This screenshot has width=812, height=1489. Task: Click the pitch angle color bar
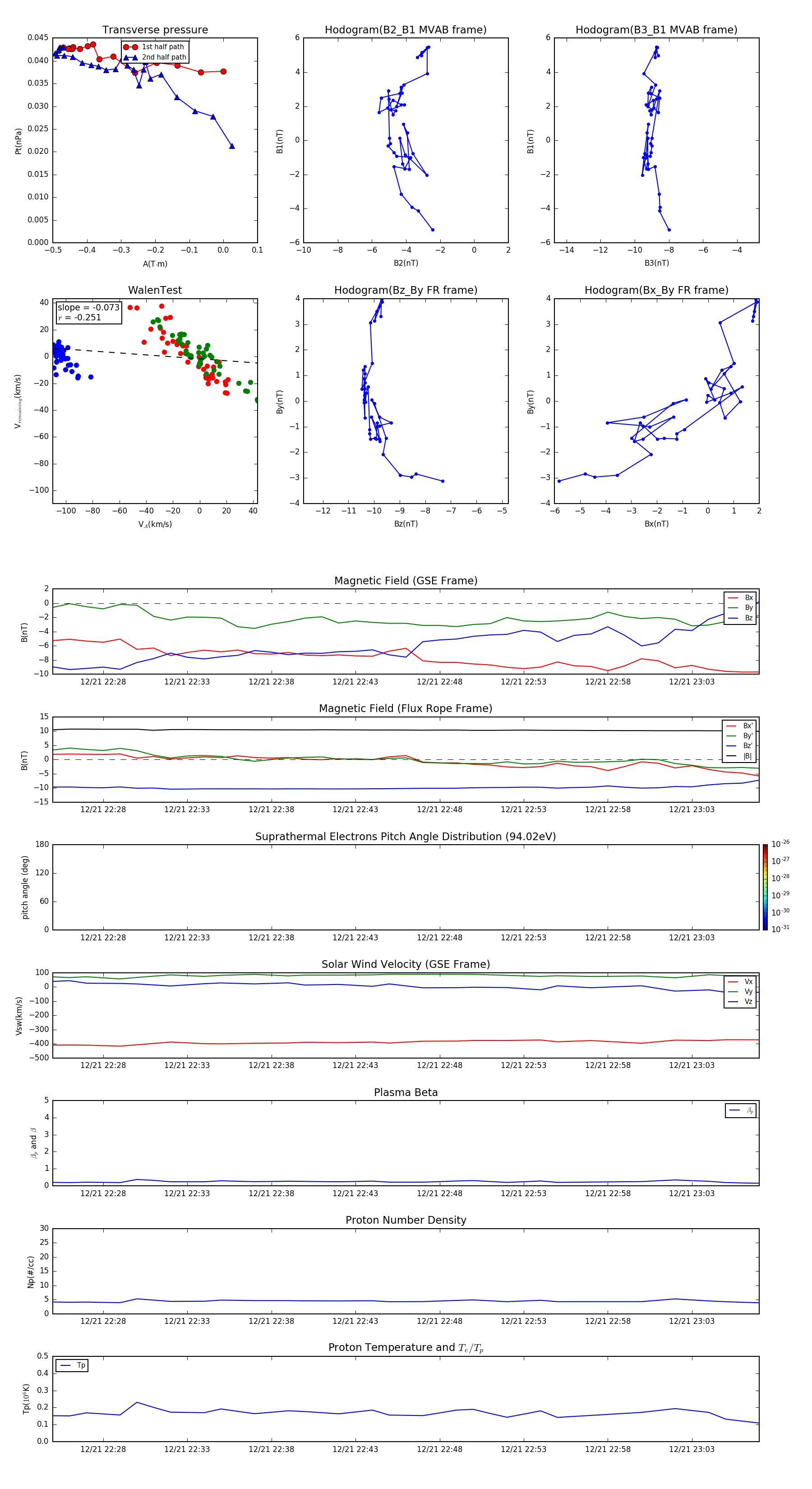765,887
